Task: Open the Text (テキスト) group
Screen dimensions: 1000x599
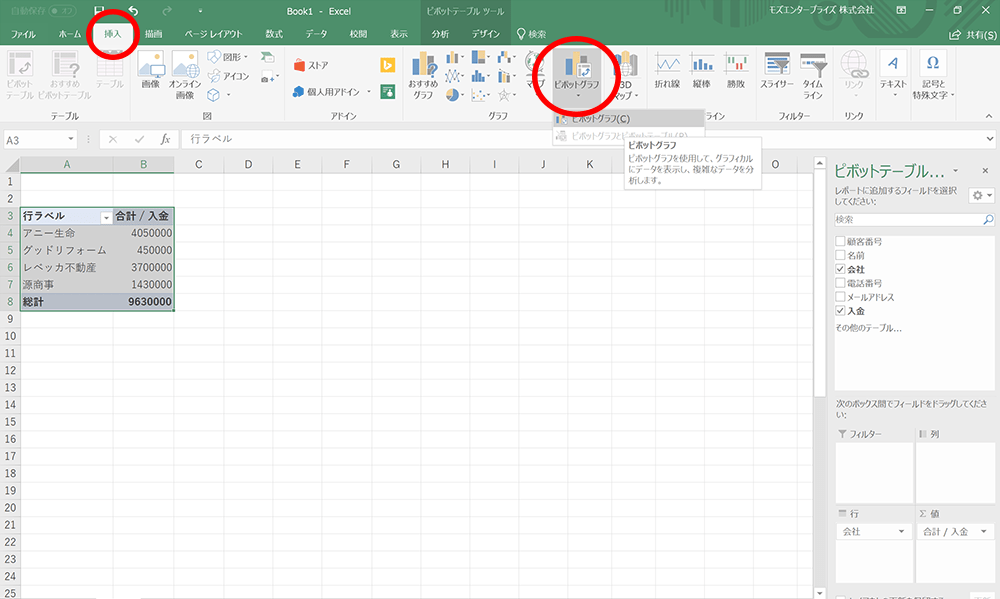Action: 893,73
